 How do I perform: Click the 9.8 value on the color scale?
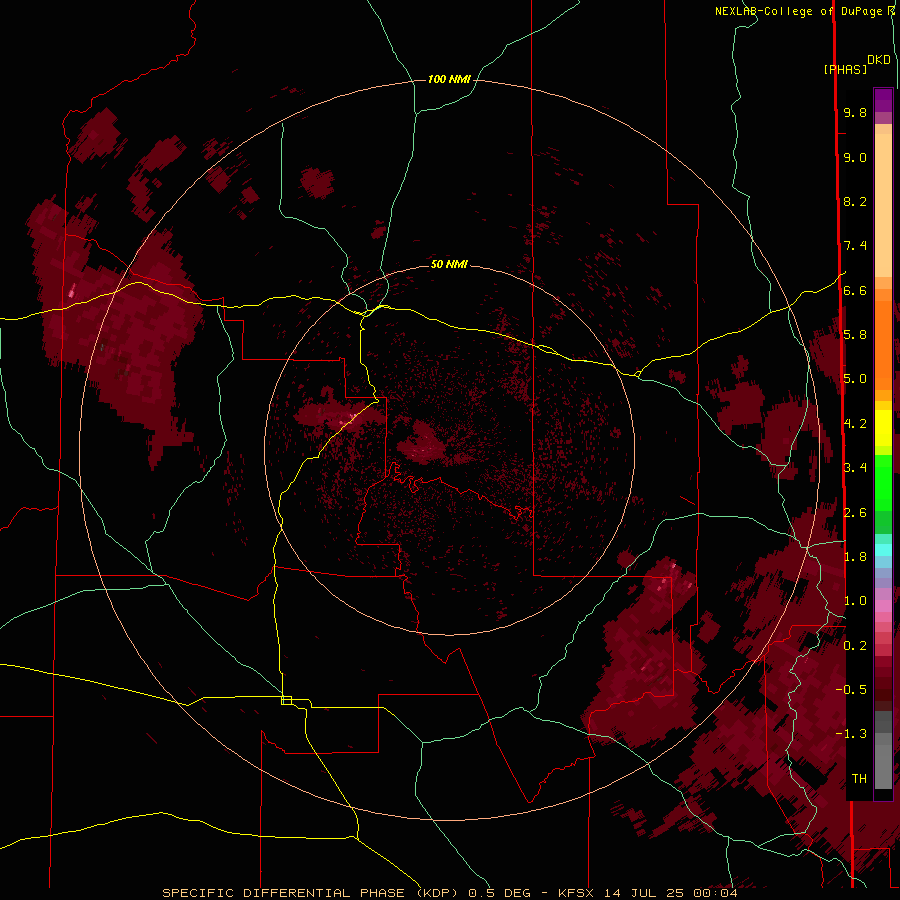pos(855,112)
